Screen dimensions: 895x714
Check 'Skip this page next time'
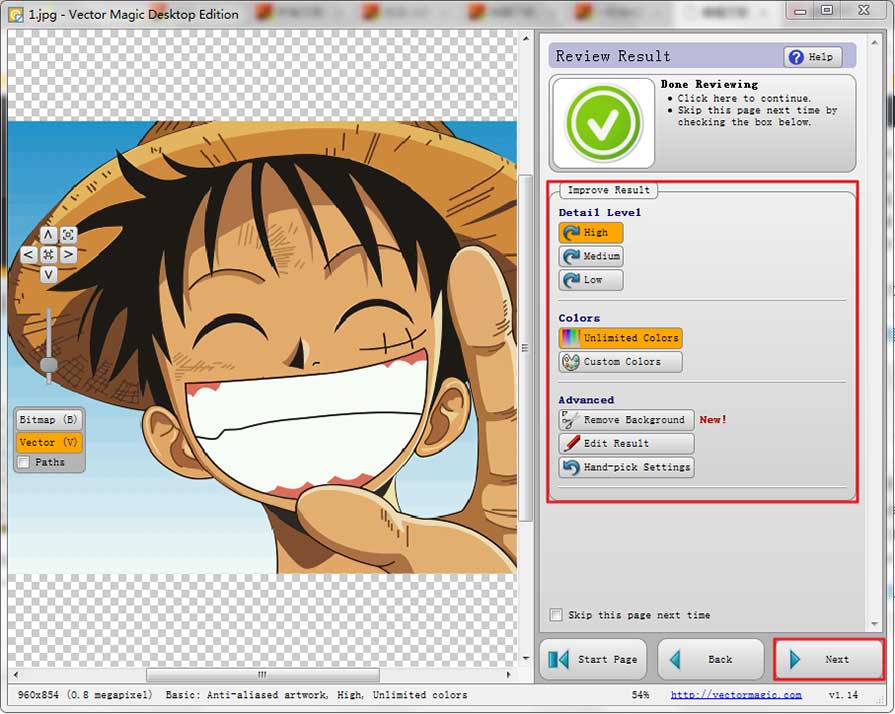click(x=556, y=615)
